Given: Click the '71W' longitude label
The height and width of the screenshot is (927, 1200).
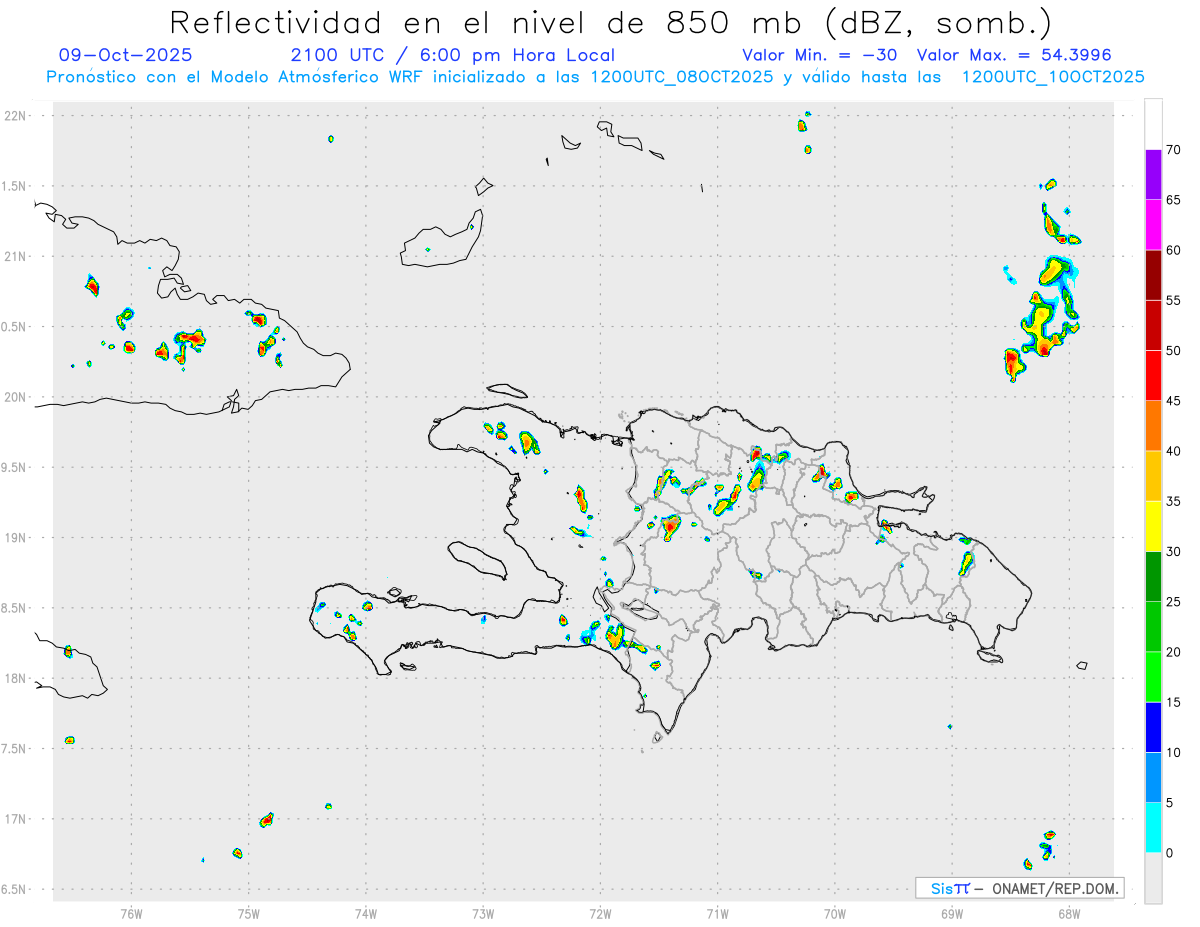Looking at the screenshot, I should [x=717, y=913].
